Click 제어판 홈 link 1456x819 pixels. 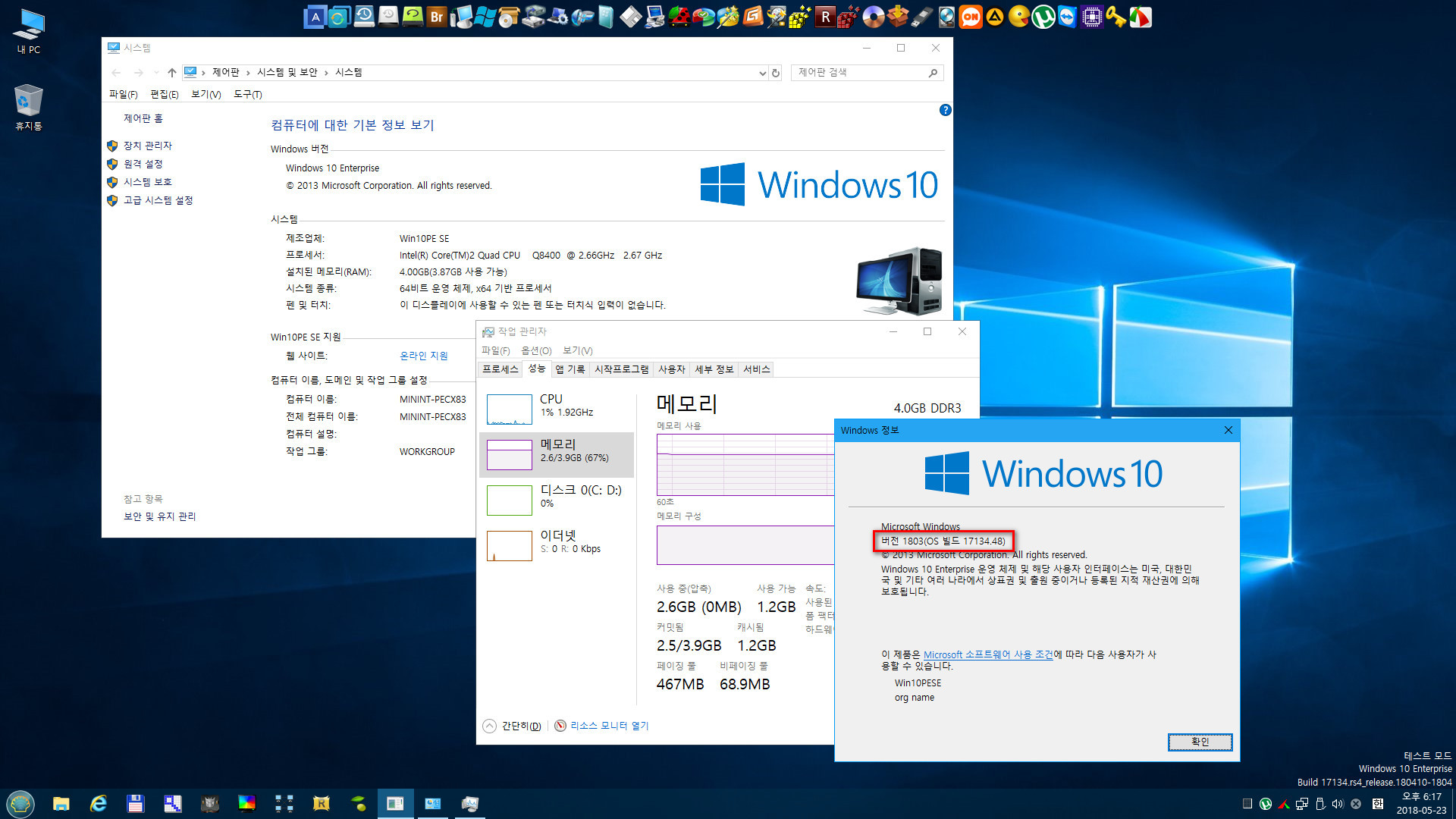click(143, 118)
